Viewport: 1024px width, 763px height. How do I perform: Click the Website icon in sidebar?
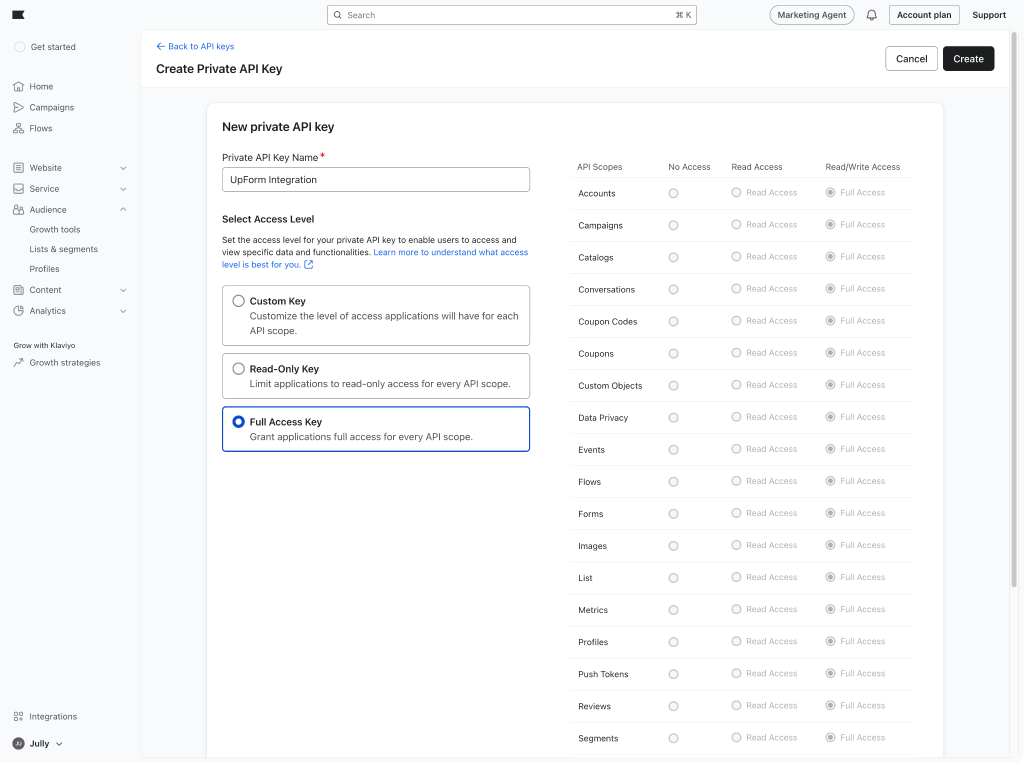point(18,168)
